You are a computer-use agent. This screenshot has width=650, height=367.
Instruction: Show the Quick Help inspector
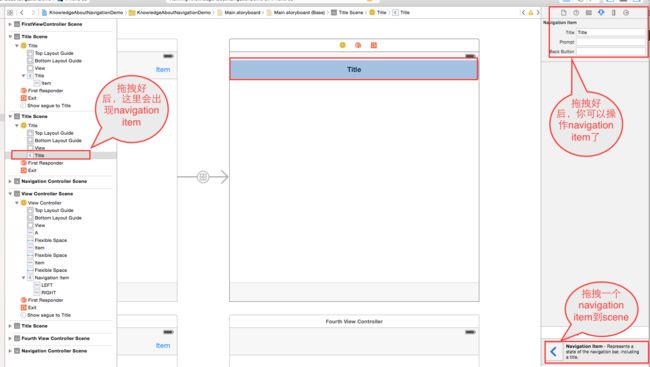(576, 13)
